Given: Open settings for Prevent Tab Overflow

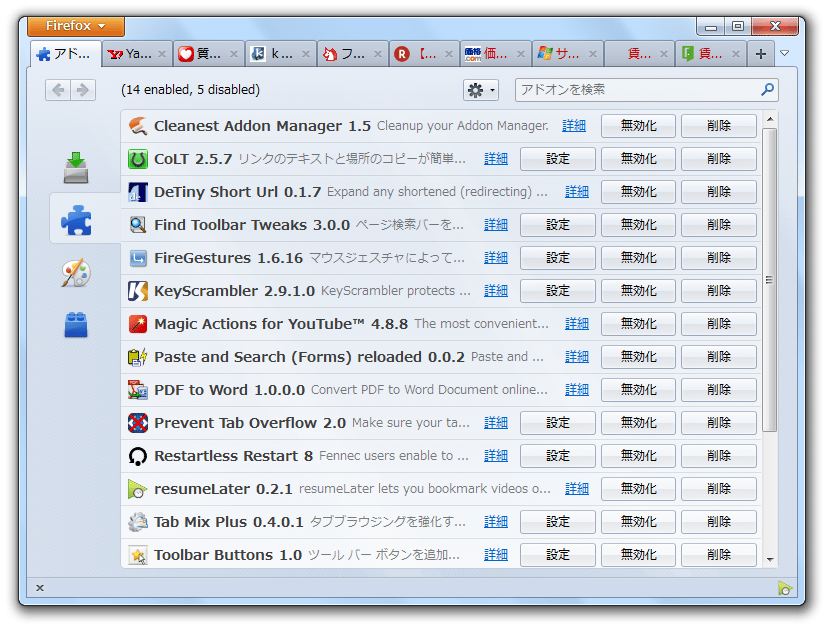Looking at the screenshot, I should pos(557,423).
